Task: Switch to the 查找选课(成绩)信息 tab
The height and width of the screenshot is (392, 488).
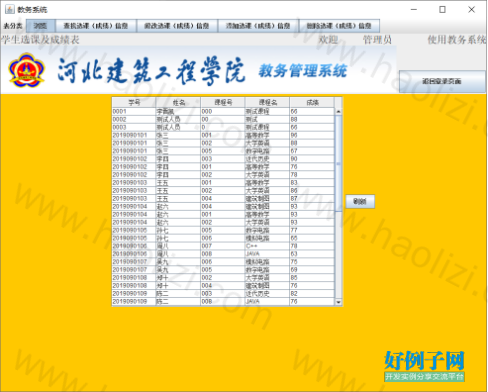Action: click(x=96, y=26)
